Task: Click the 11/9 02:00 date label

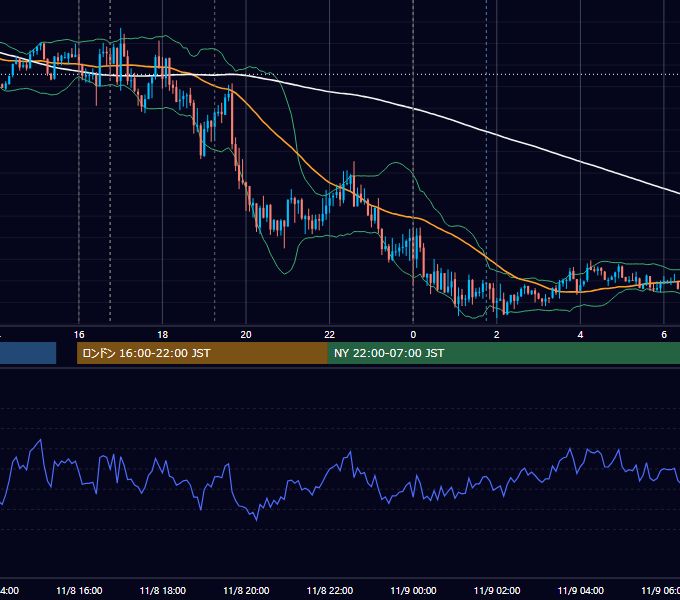Action: tap(497, 591)
